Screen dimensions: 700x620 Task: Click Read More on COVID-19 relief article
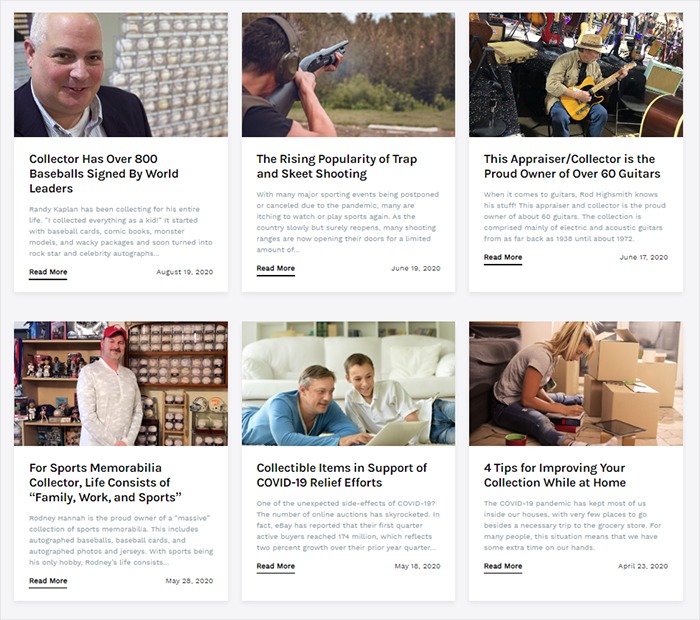pos(275,566)
